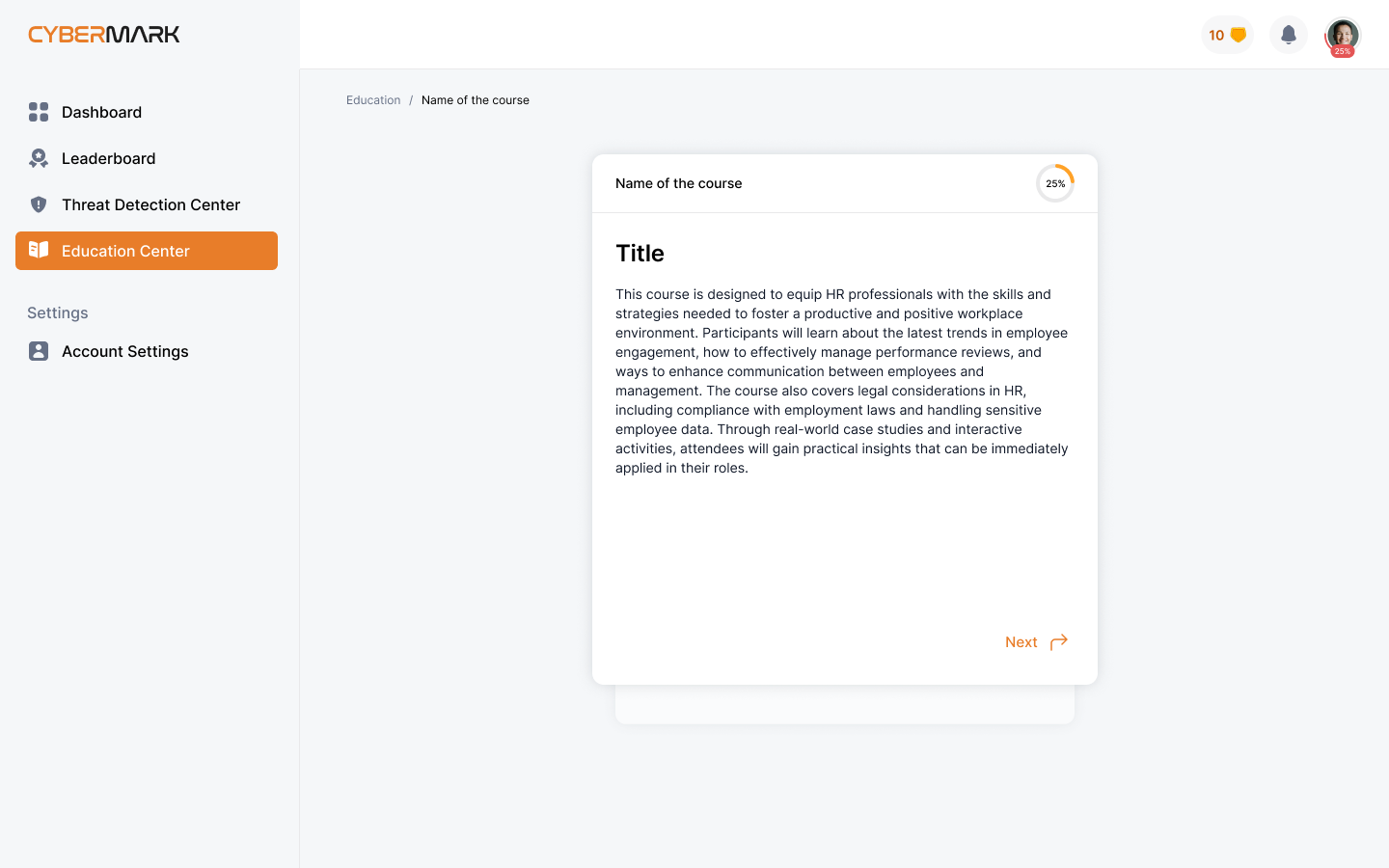Click the Education breadcrumb link

point(373,100)
